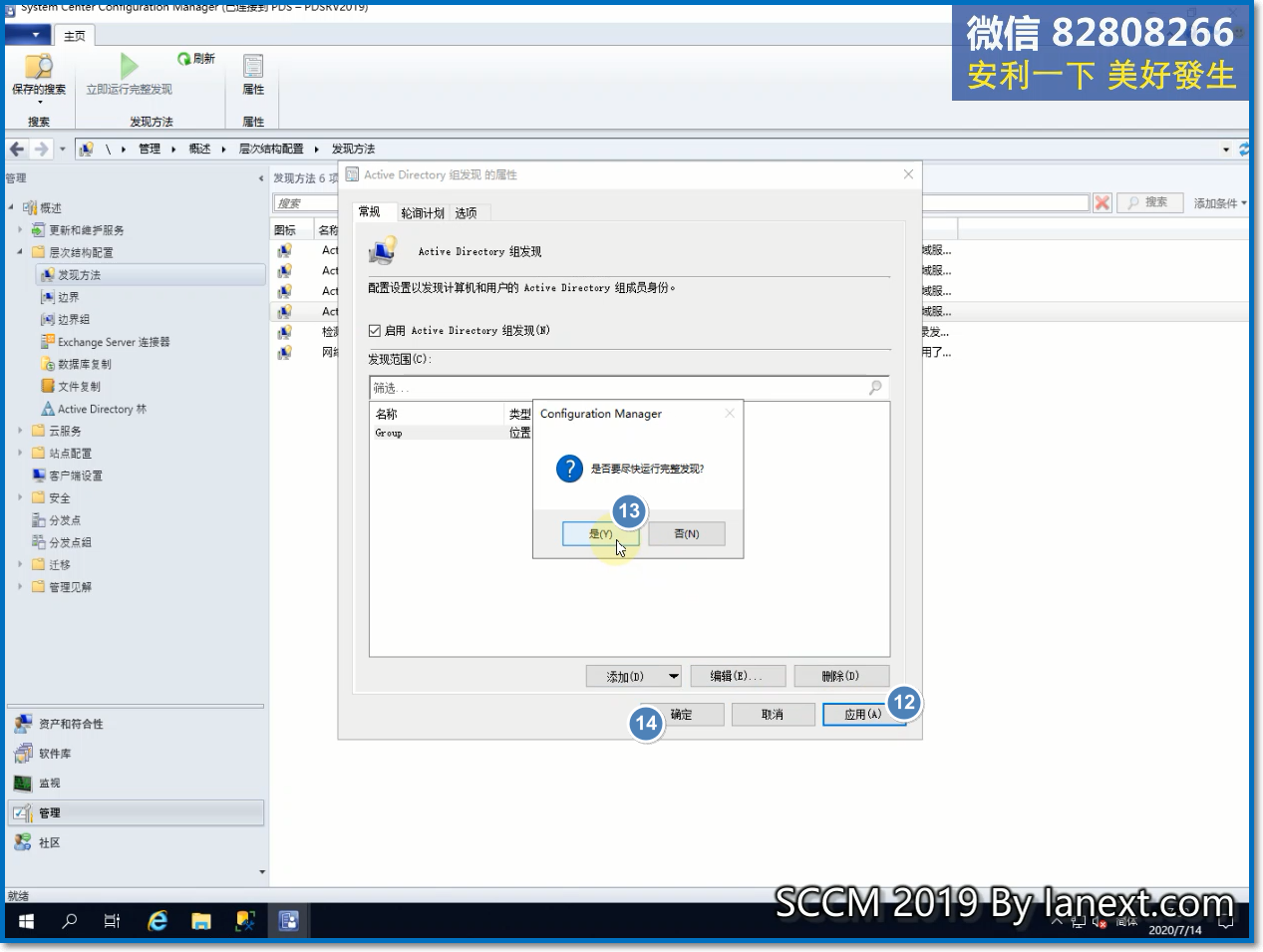Open Add Criteria dropdown
Image resolution: width=1263 pixels, height=952 pixels.
coord(1220,202)
